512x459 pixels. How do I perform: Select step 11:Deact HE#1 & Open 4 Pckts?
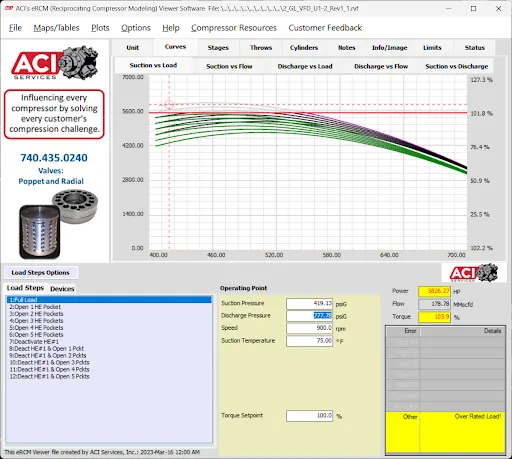[x=109, y=369]
